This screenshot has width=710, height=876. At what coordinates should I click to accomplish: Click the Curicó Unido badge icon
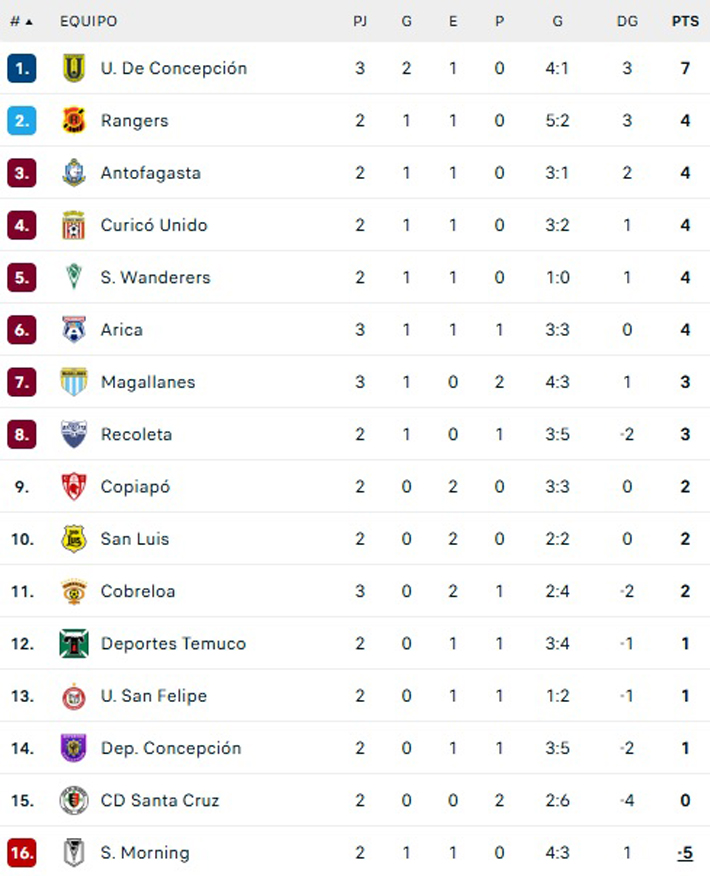pyautogui.click(x=74, y=225)
